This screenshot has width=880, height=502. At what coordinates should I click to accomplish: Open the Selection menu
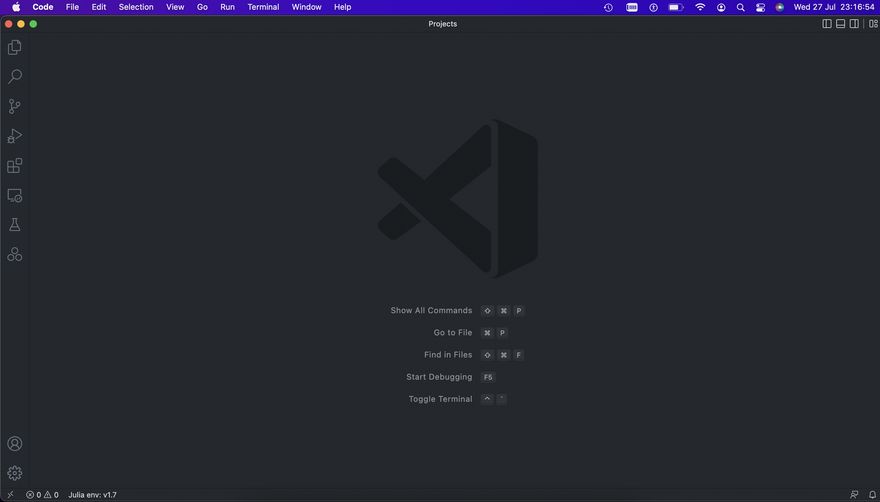136,7
